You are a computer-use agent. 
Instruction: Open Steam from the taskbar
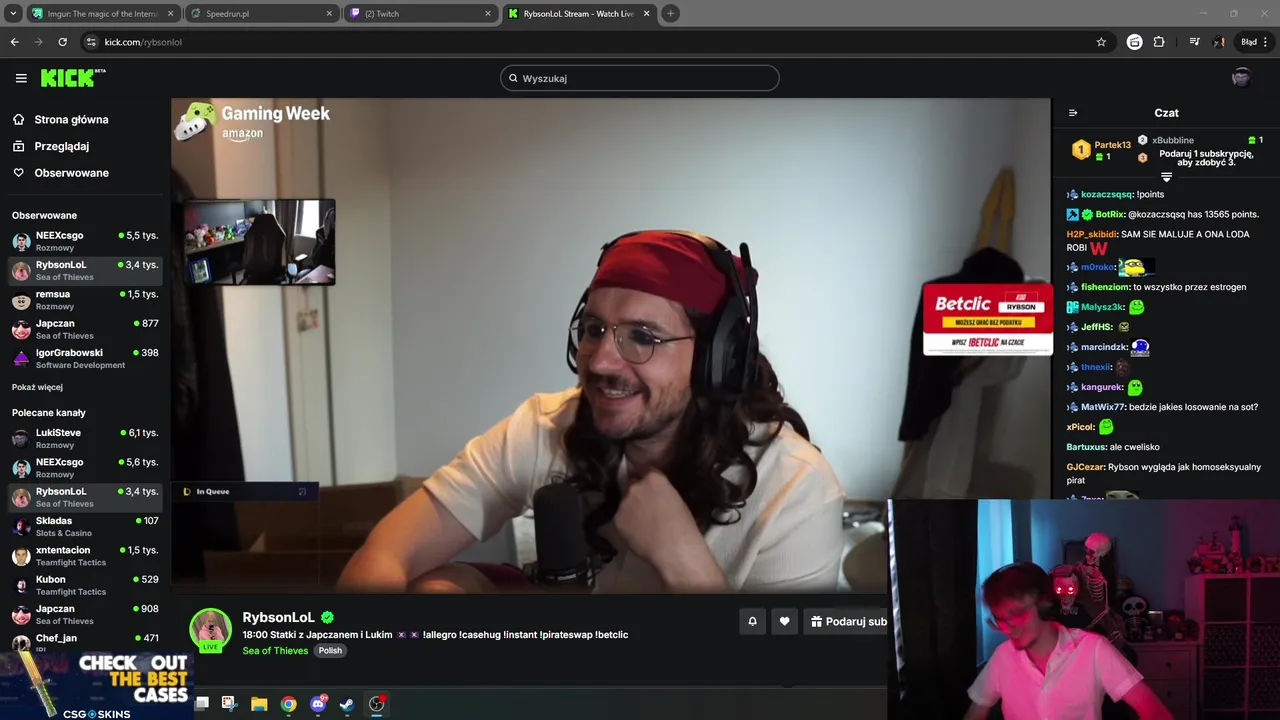pyautogui.click(x=347, y=704)
